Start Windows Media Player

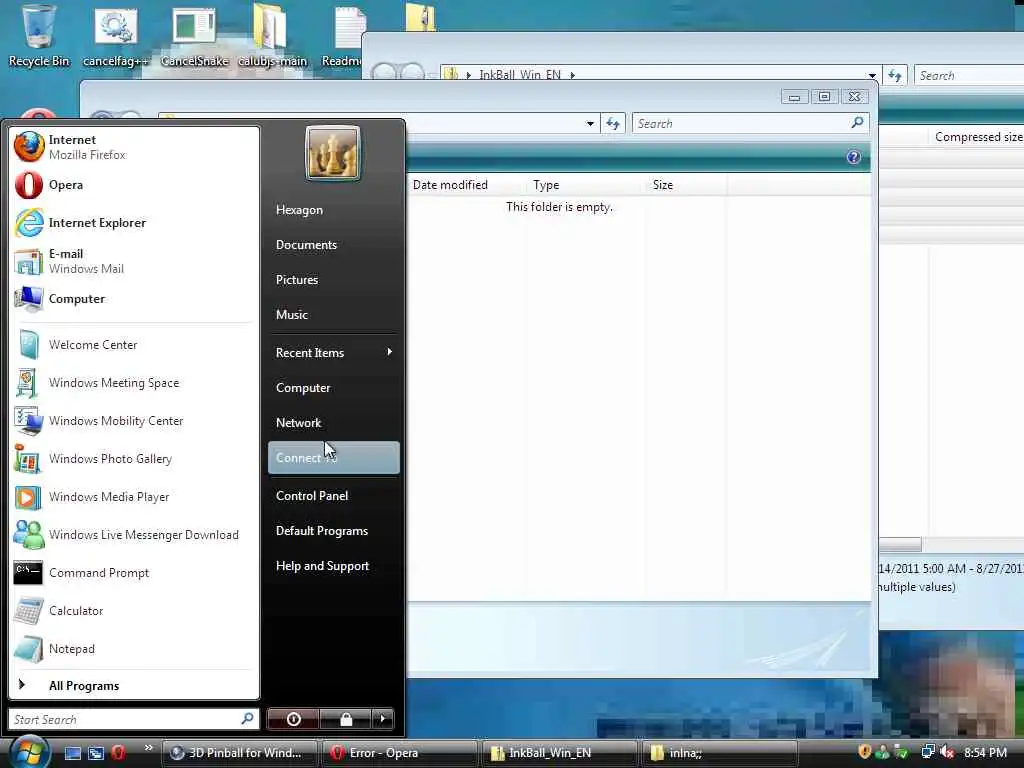point(134,497)
